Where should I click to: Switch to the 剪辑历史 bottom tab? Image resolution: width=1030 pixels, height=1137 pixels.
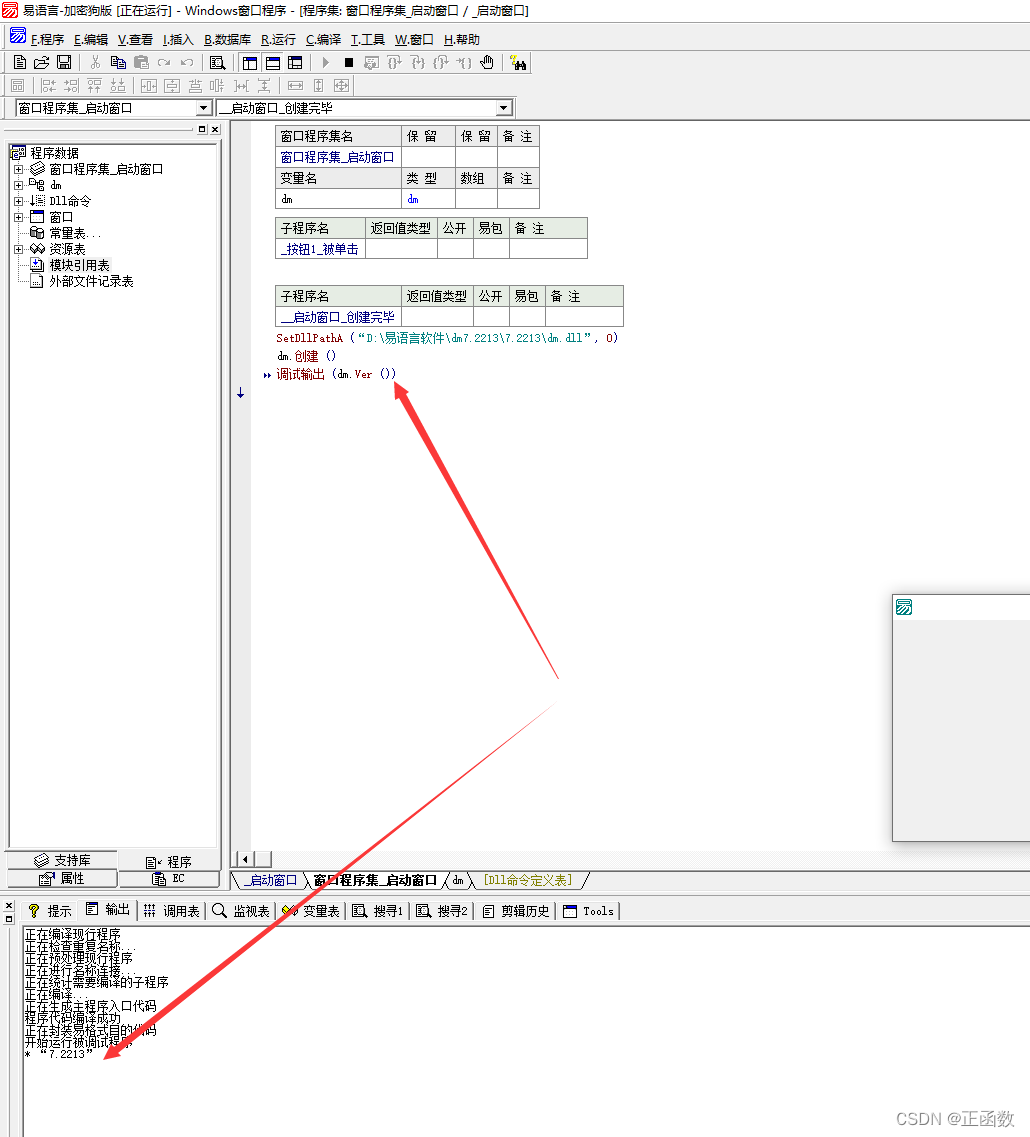pyautogui.click(x=516, y=911)
